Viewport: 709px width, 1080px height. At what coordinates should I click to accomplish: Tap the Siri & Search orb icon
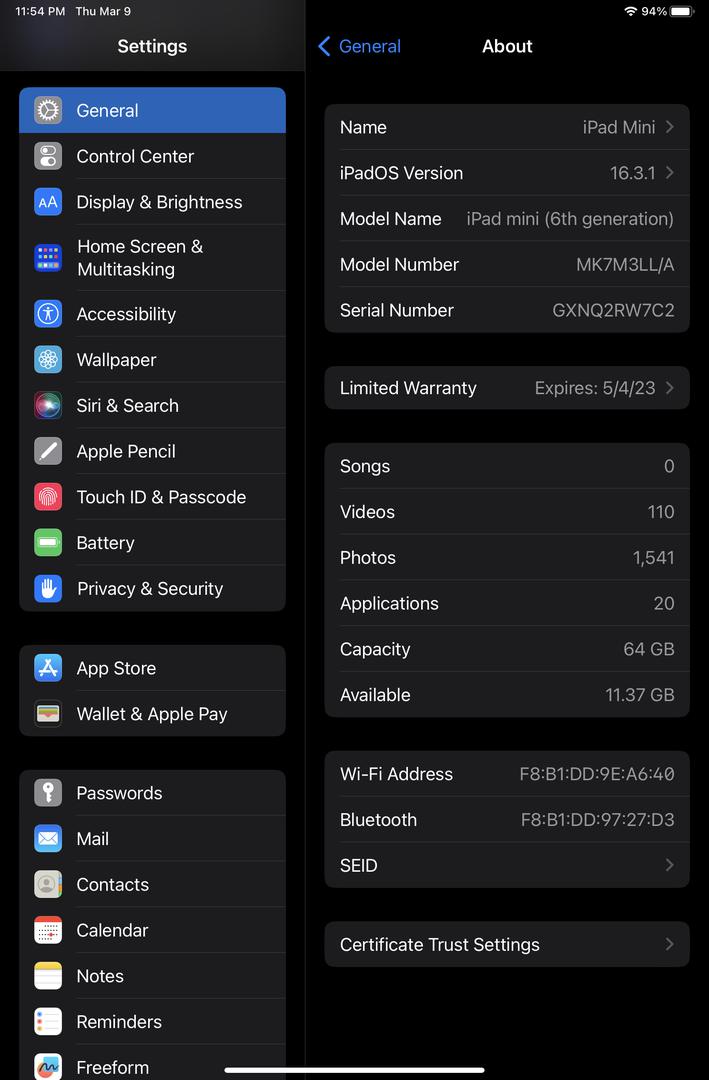48,406
